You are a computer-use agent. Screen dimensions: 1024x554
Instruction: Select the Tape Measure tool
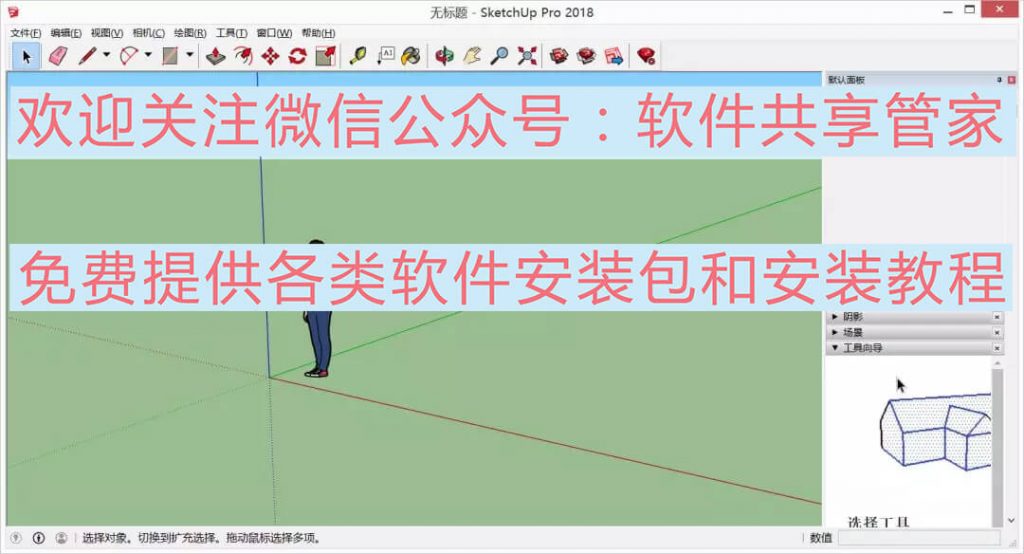click(x=357, y=56)
